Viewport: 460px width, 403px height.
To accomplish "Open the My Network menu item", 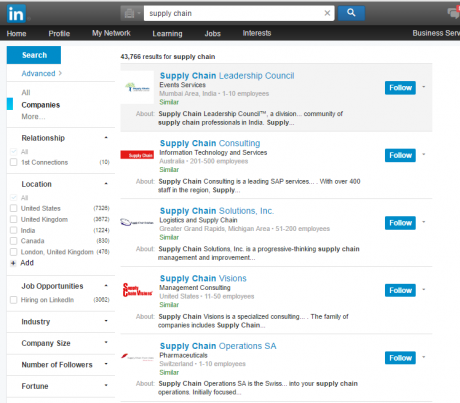I will click(x=111, y=33).
